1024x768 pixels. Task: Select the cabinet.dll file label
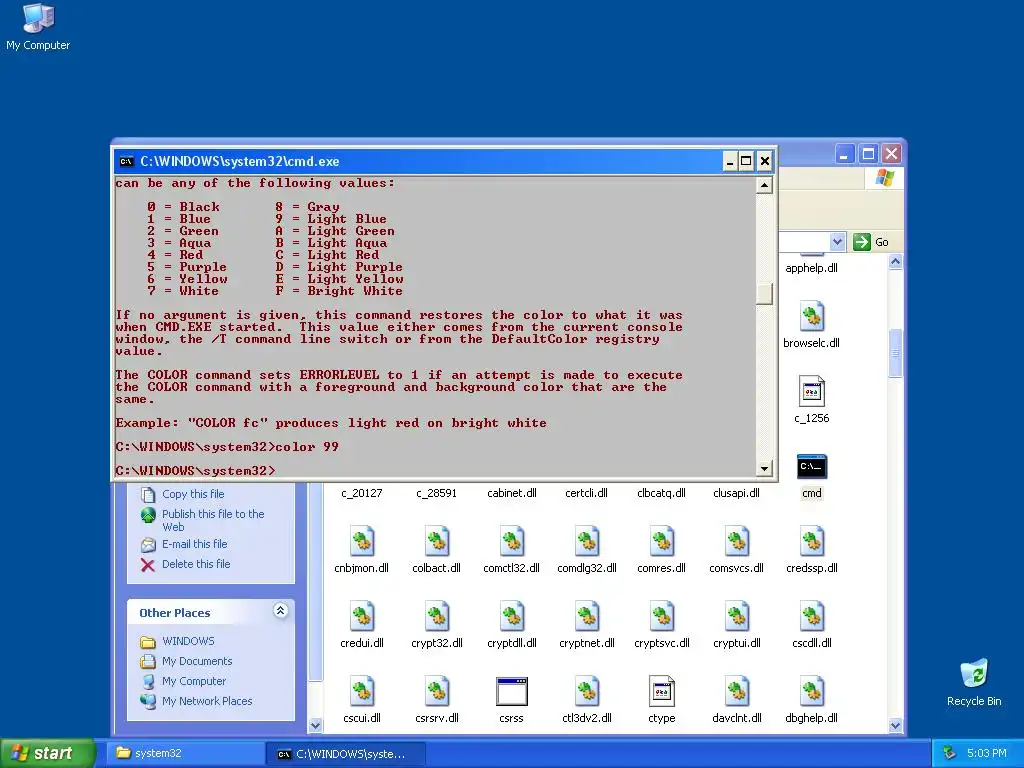512,493
